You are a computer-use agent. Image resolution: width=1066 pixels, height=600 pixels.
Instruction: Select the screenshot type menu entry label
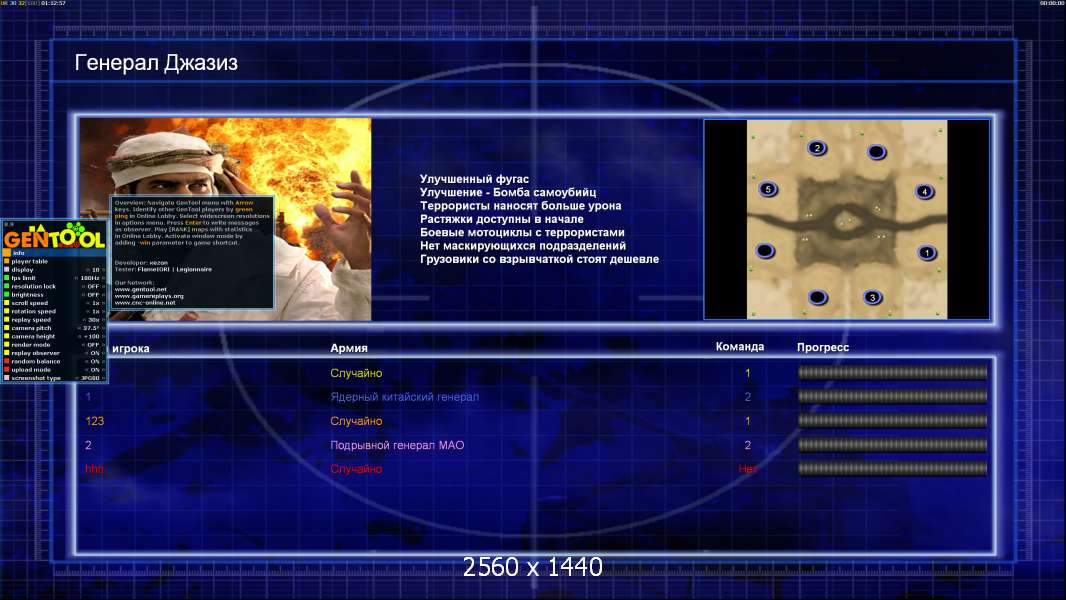(36, 378)
